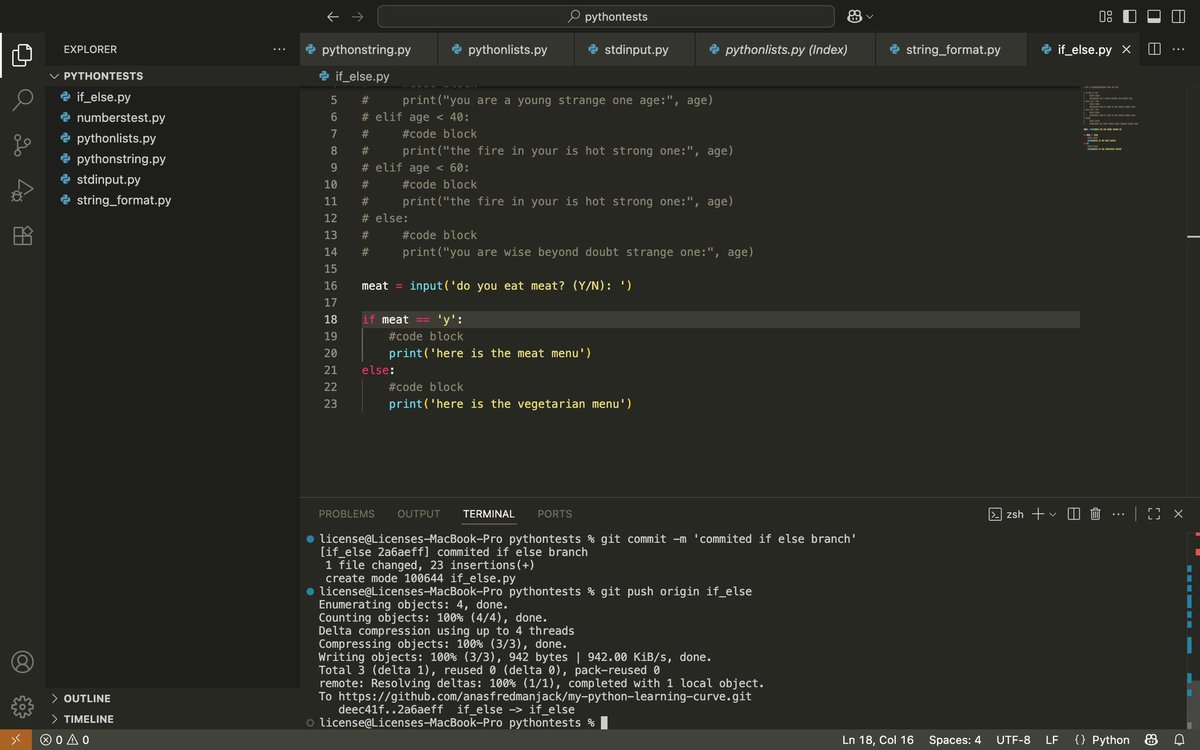
Task: Open string_format.py in the file explorer
Action: tap(172, 200)
